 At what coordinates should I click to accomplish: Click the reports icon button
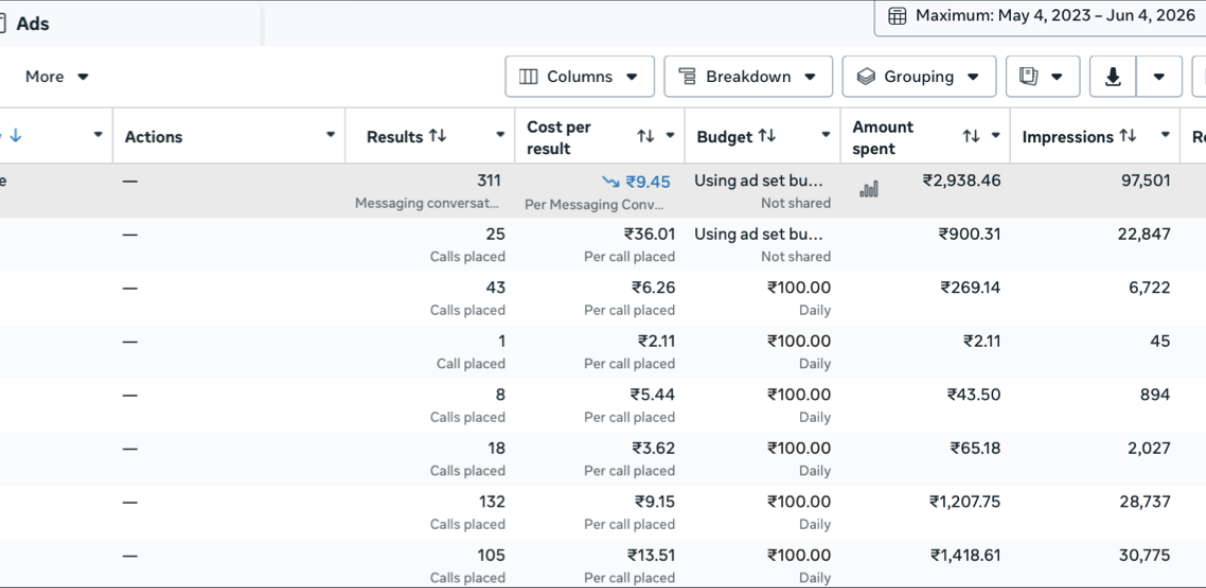tap(1042, 77)
